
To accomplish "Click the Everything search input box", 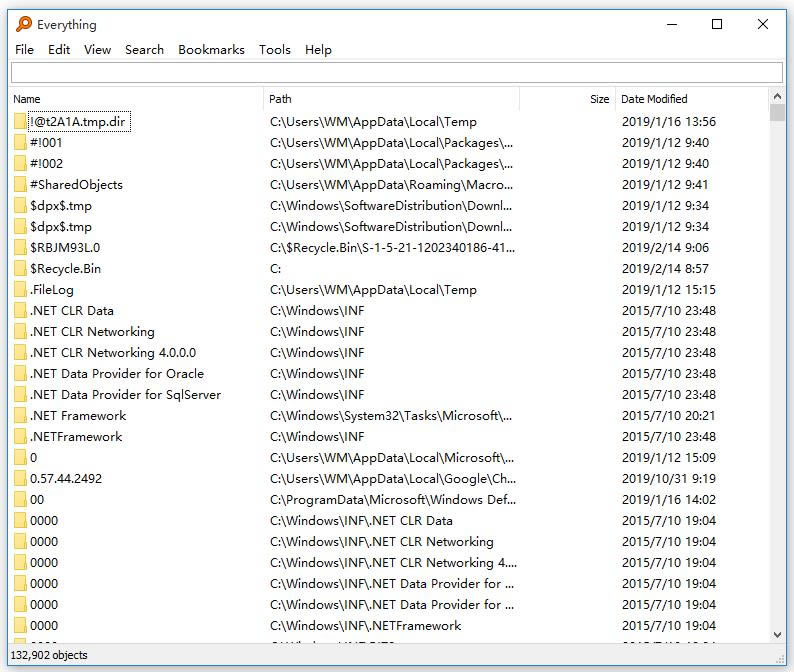I will click(x=397, y=72).
